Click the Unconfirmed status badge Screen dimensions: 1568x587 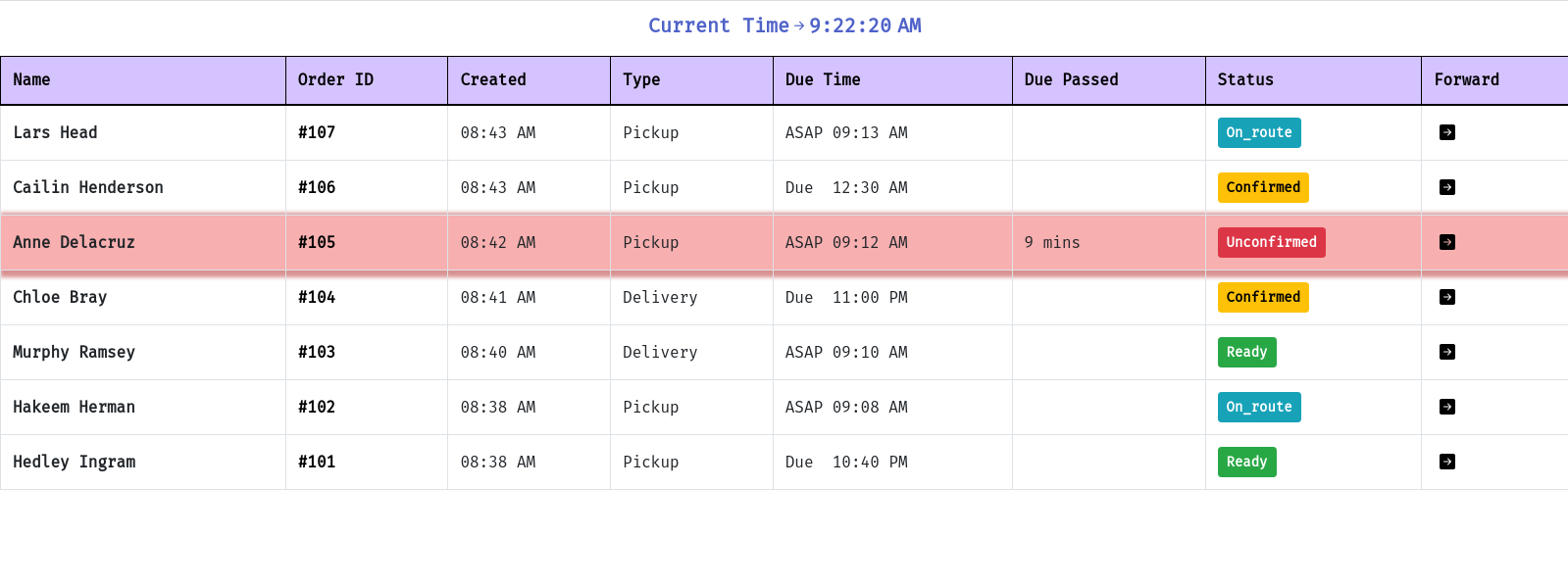(1271, 242)
